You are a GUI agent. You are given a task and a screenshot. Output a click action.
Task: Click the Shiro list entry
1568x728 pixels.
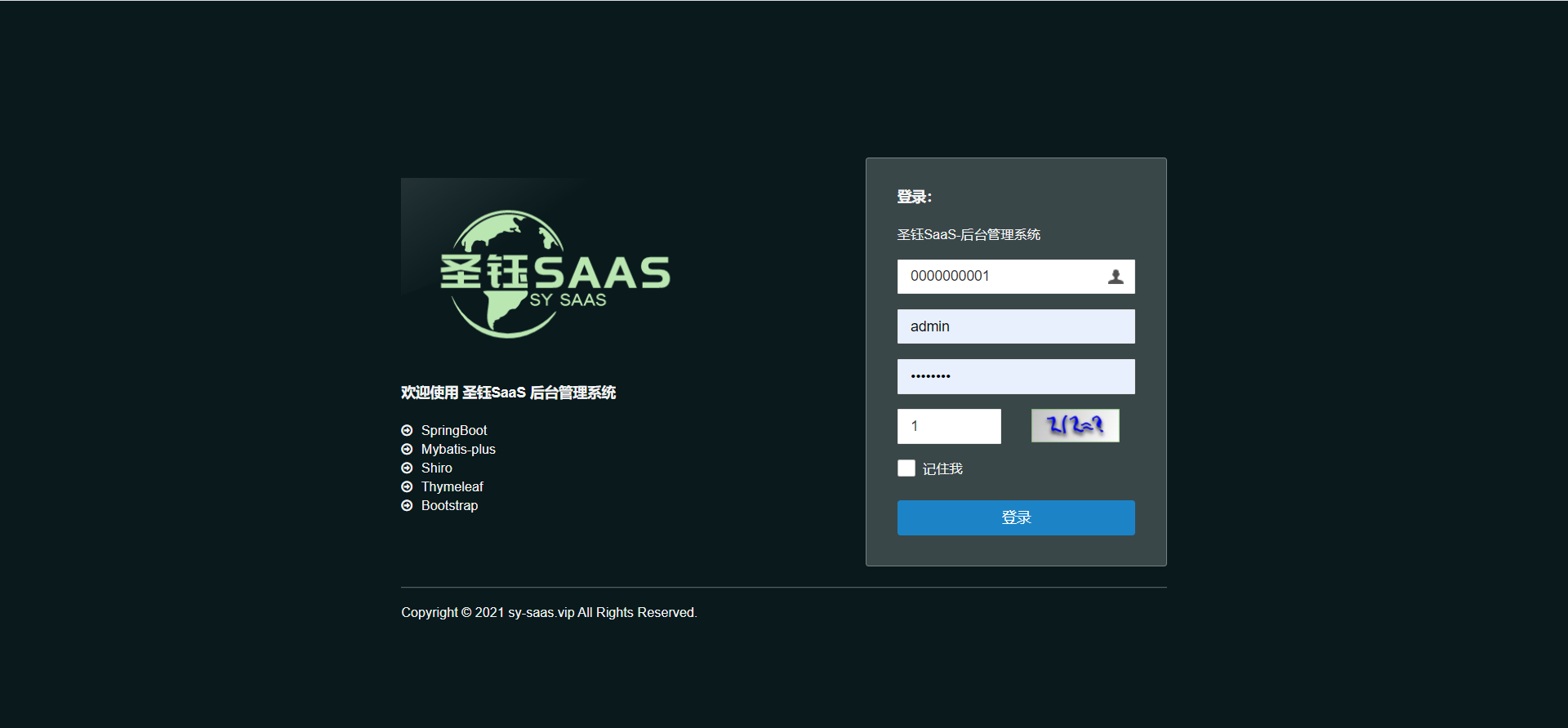click(437, 468)
